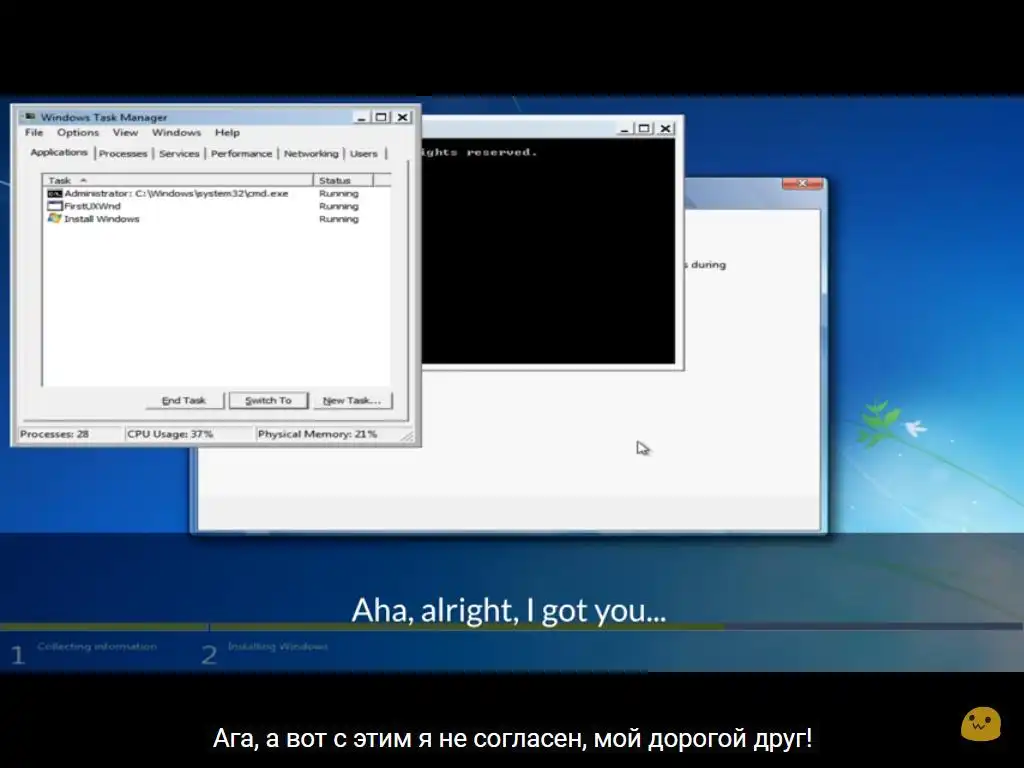Switch to the Services tab

coord(179,153)
